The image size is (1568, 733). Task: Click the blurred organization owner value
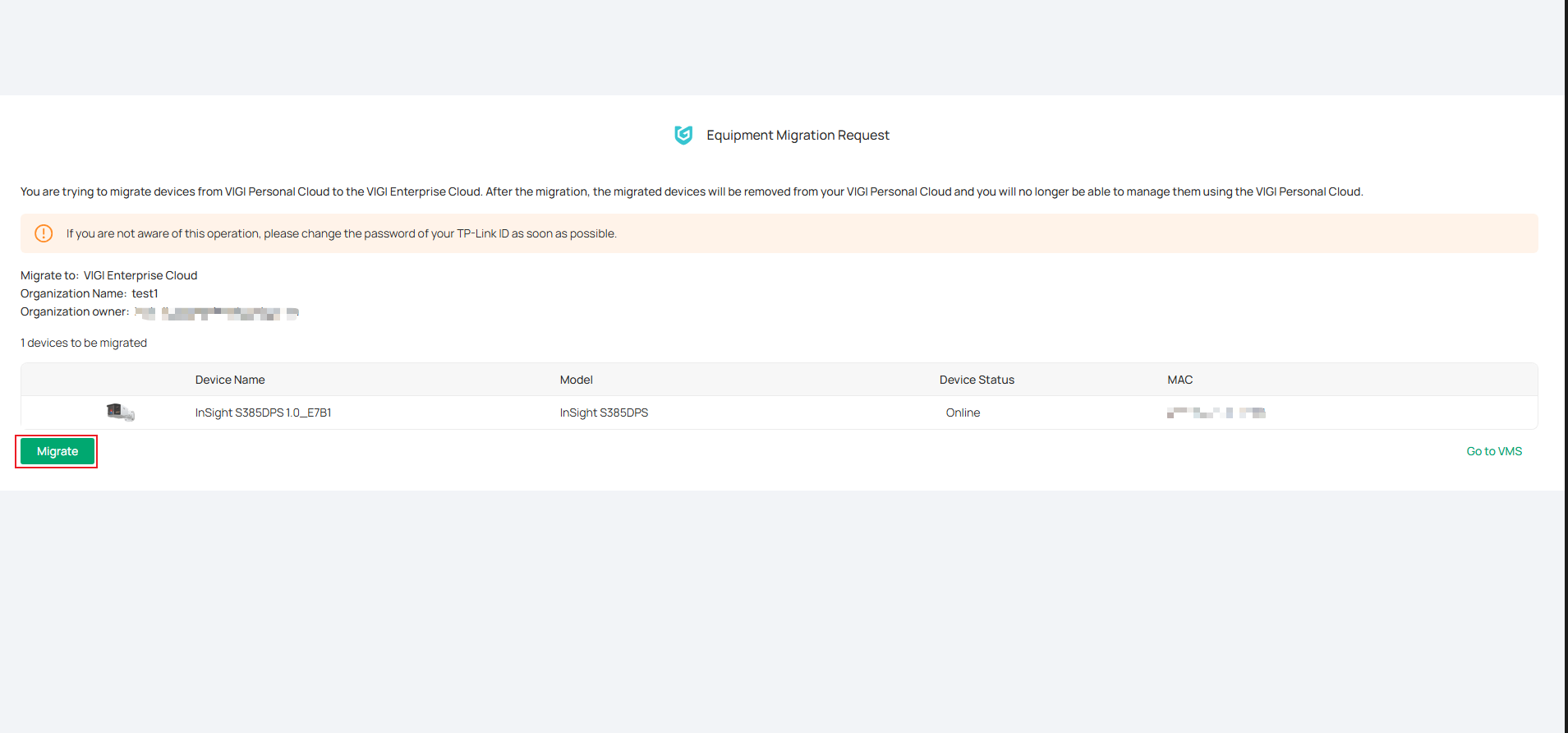217,312
